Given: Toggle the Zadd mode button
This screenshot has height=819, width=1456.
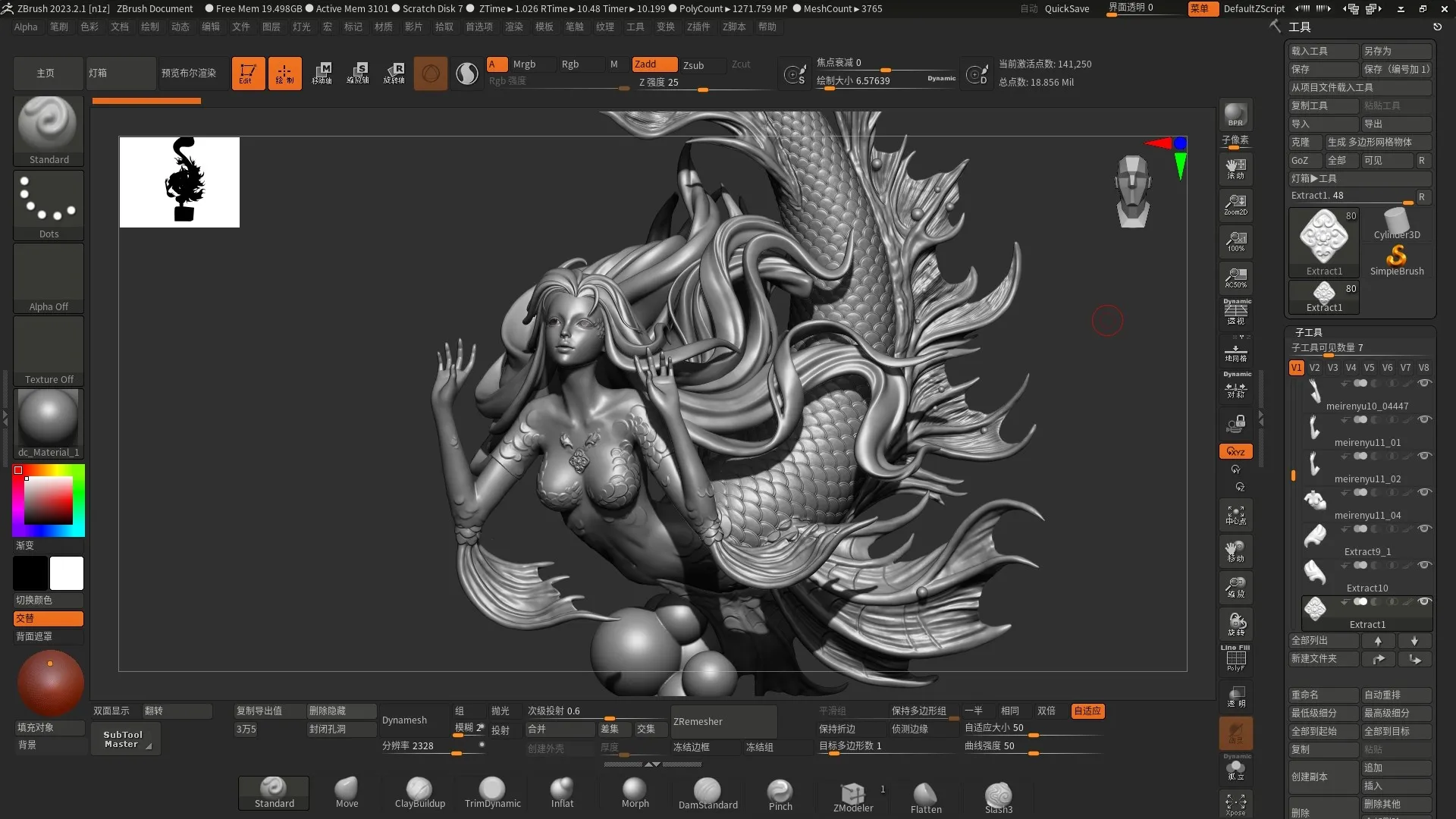Looking at the screenshot, I should [654, 64].
